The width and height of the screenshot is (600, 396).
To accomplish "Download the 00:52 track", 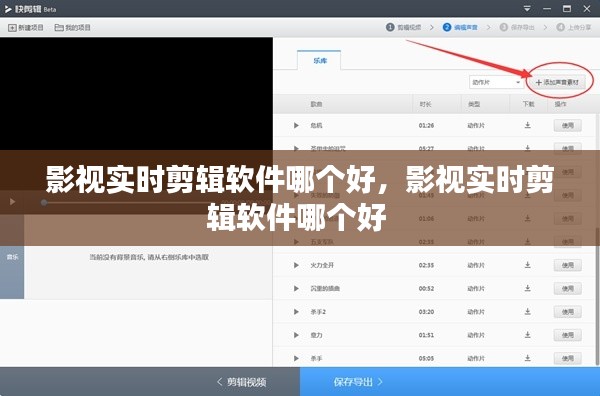I will point(528,288).
